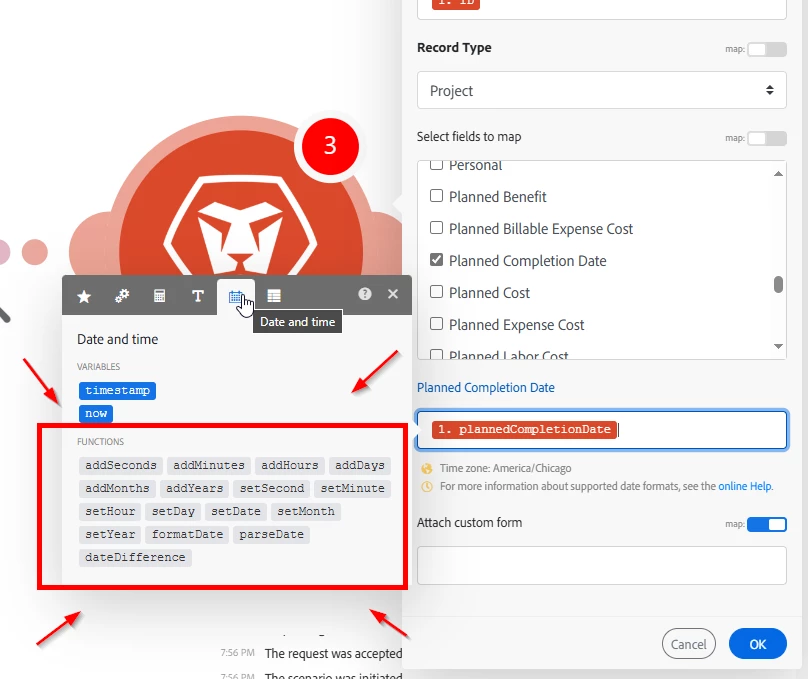808x679 pixels.
Task: Close the function panel with X
Action: (x=393, y=294)
